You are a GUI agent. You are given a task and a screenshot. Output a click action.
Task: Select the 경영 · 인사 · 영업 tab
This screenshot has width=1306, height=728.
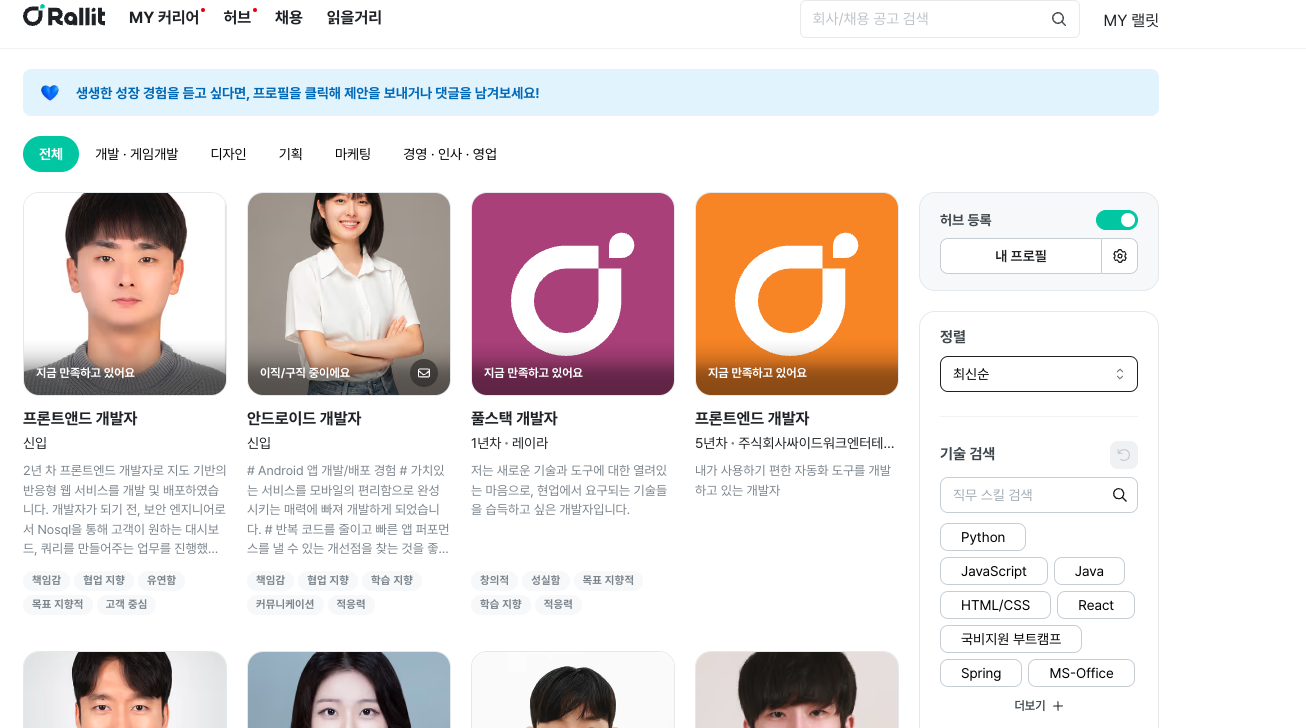[x=450, y=154]
